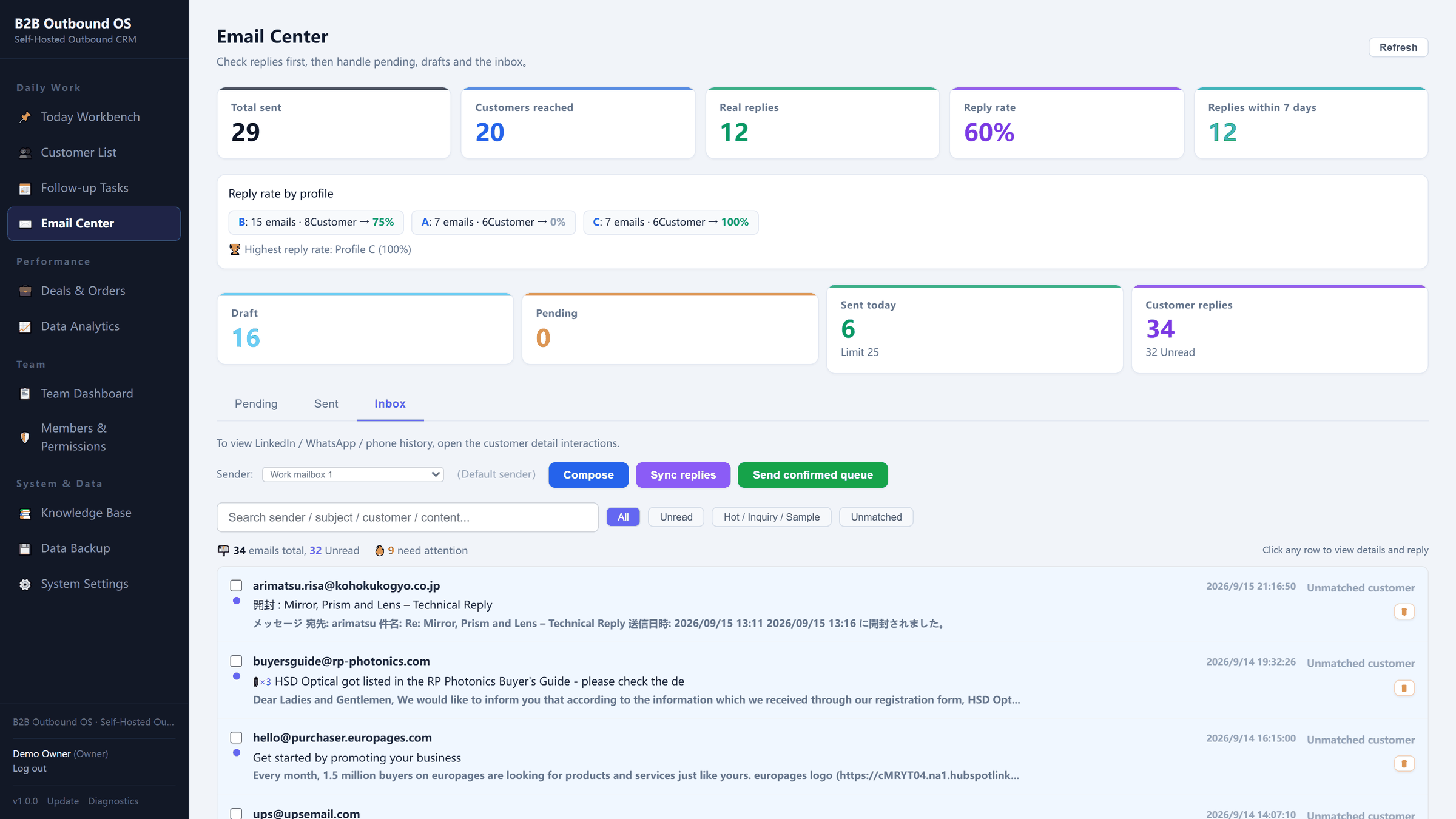1456x819 pixels.
Task: Open the Customer List sidebar icon
Action: [x=25, y=153]
